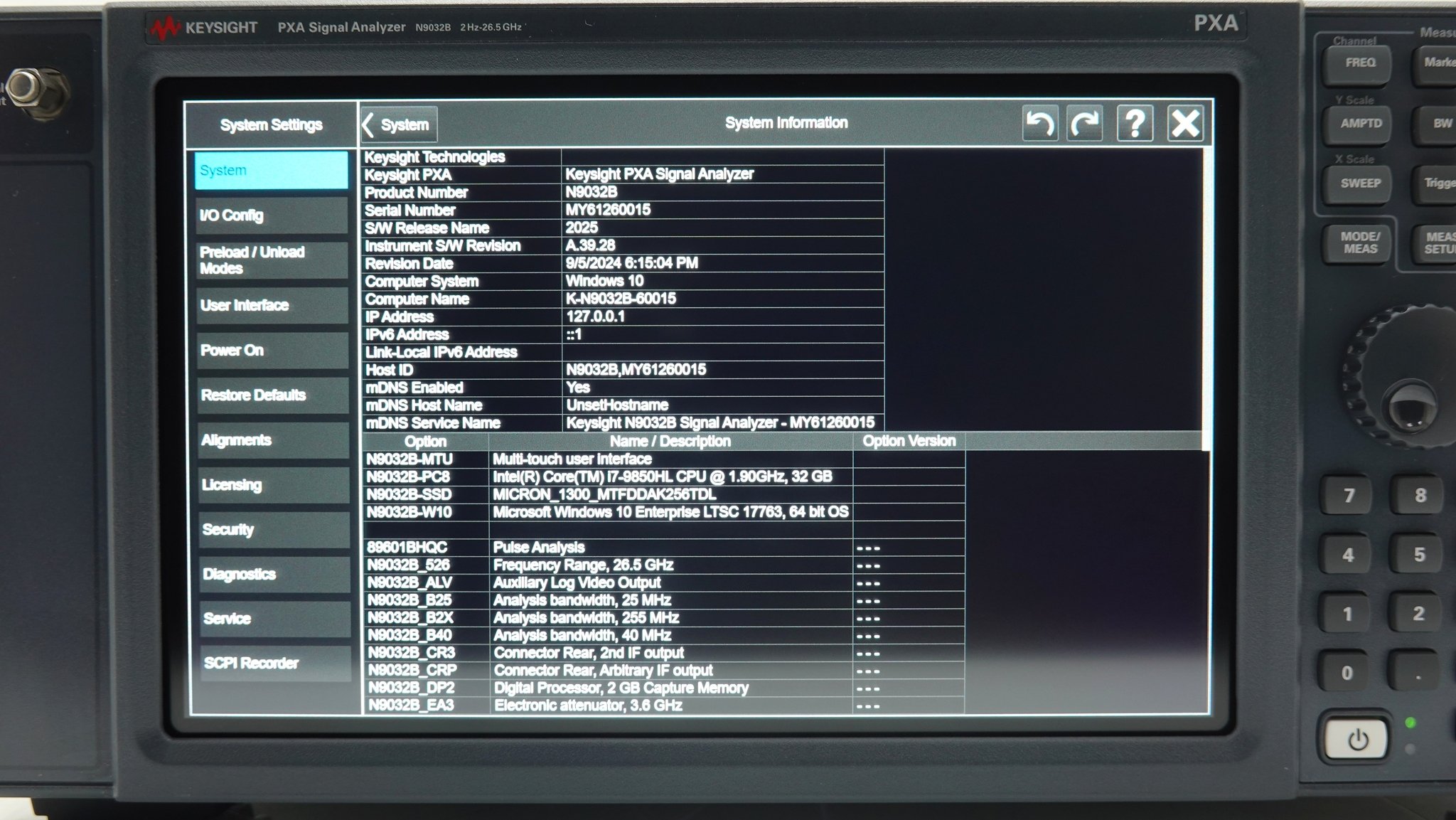
Task: Select the S/W Release Name 2025 value
Action: pos(582,228)
